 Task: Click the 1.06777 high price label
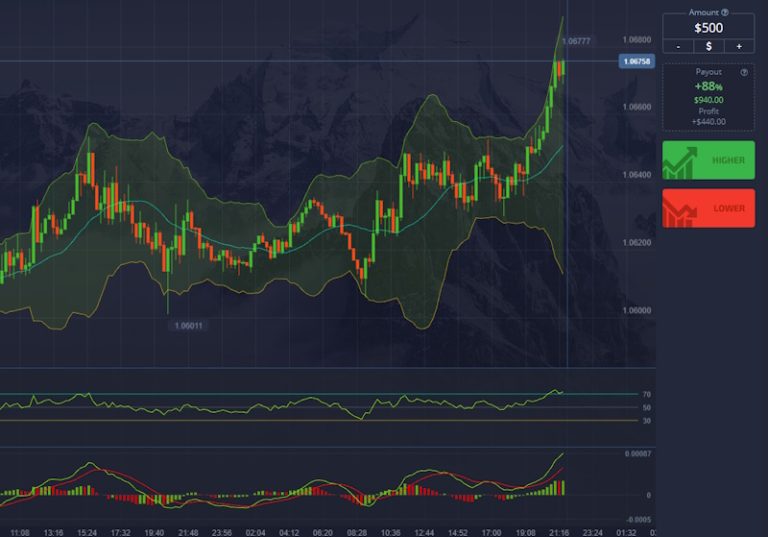pos(576,41)
